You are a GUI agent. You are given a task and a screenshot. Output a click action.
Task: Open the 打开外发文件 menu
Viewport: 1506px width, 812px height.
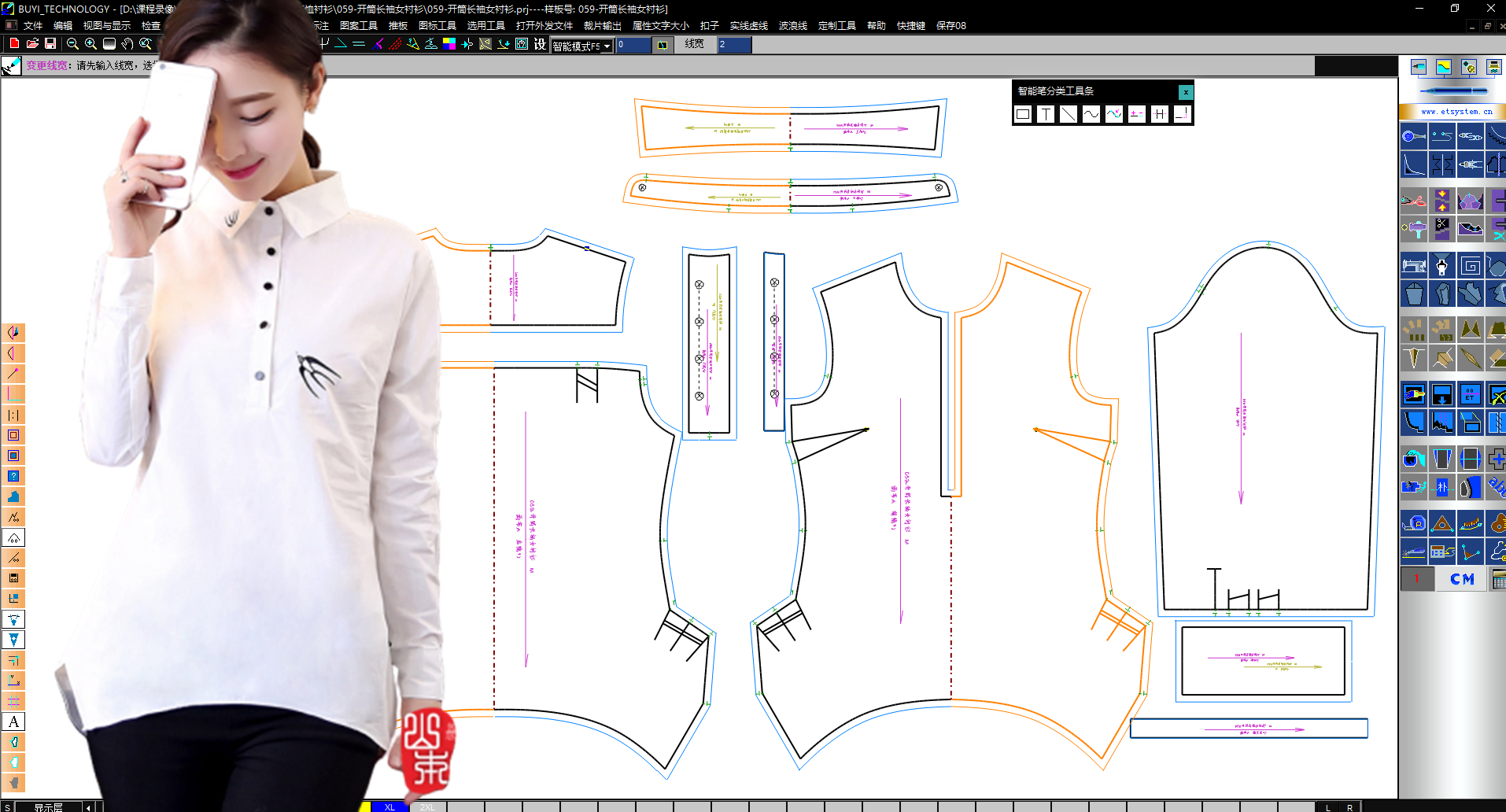pos(544,25)
